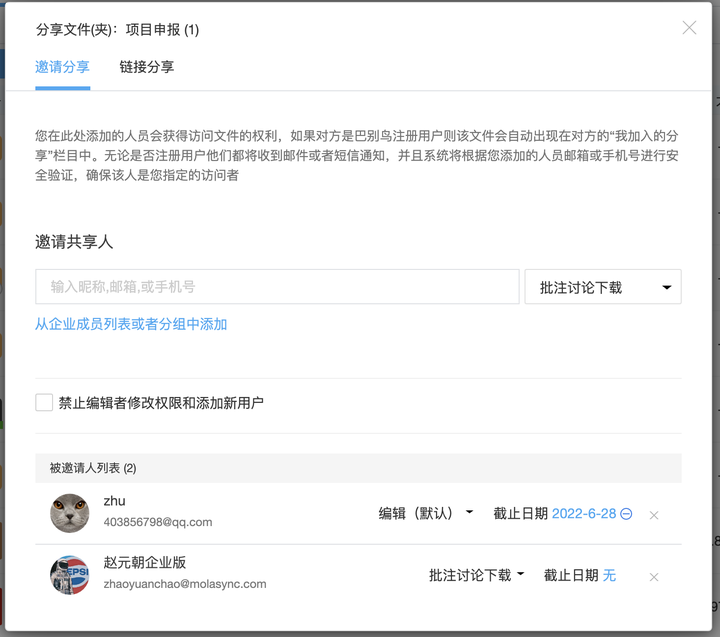
Task: Click the 被邀请人列表 (2) header
Action: point(358,468)
